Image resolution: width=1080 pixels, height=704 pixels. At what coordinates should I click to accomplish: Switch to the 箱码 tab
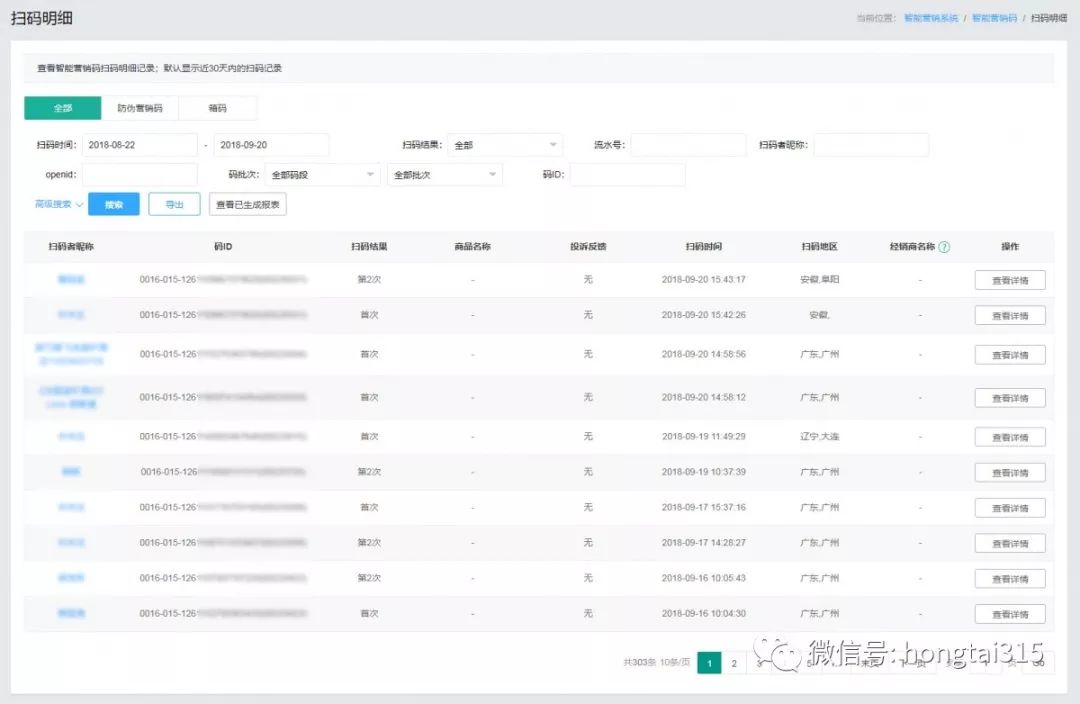pyautogui.click(x=217, y=108)
